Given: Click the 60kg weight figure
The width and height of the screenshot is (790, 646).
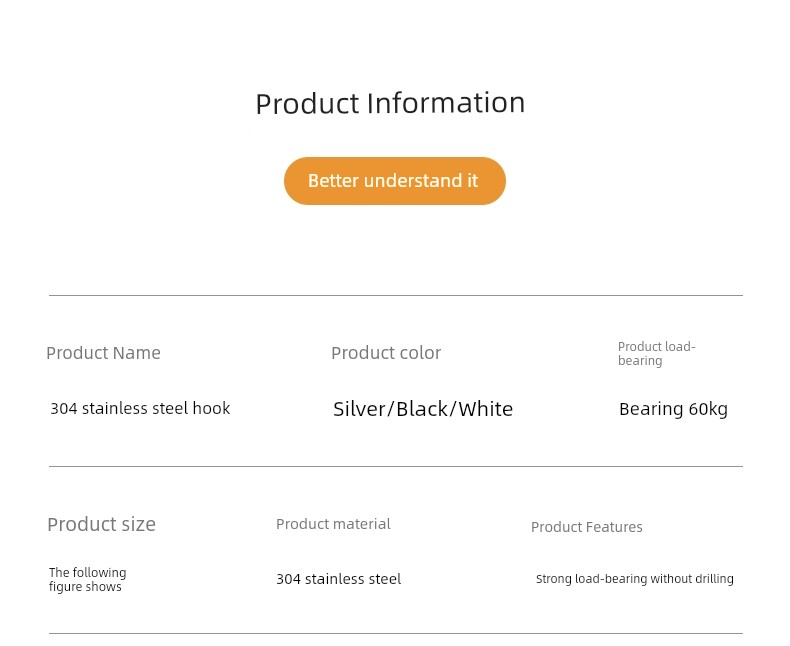Looking at the screenshot, I should 708,409.
